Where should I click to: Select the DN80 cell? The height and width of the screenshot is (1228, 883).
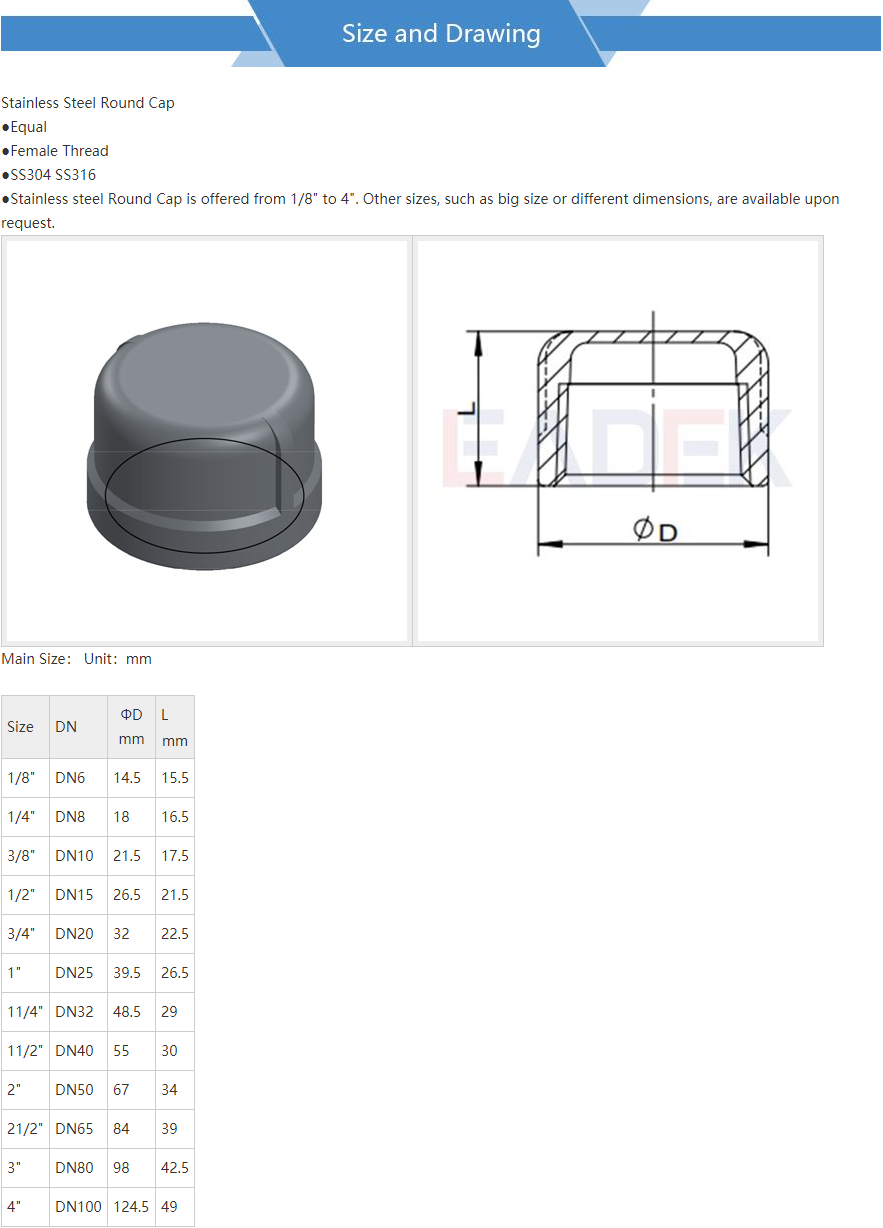(79, 1168)
